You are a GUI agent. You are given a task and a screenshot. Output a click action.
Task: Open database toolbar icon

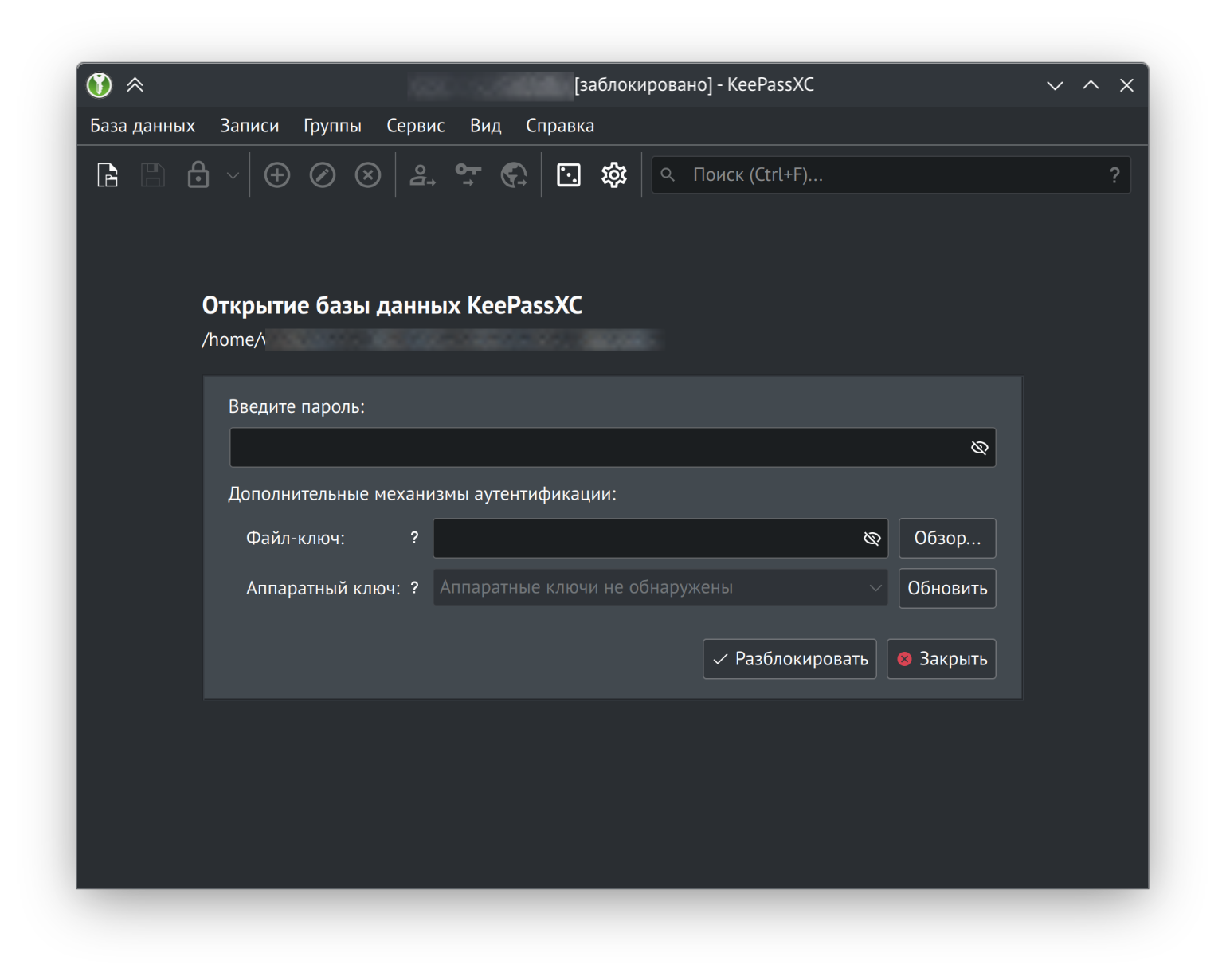[108, 174]
